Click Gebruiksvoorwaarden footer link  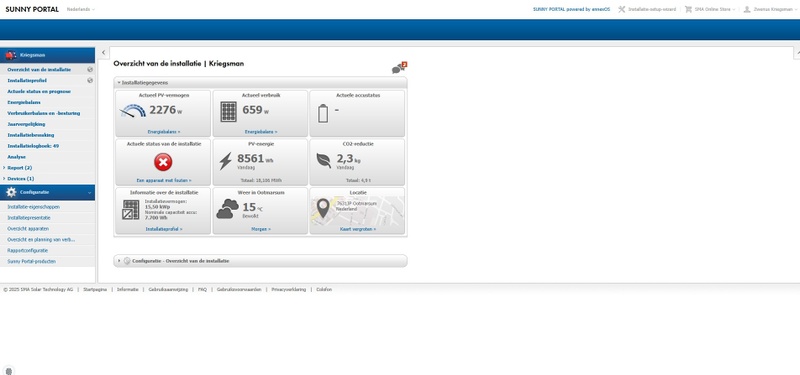click(x=239, y=289)
